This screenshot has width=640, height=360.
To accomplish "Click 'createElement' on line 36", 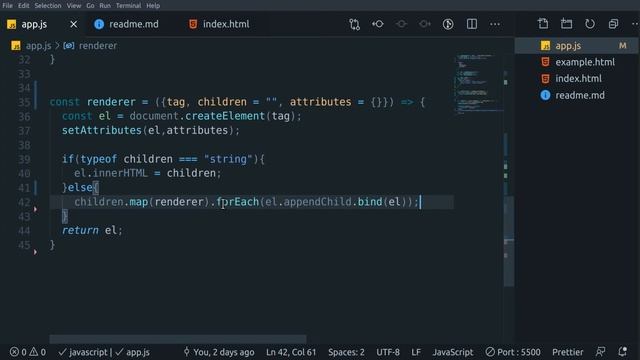I will point(225,116).
